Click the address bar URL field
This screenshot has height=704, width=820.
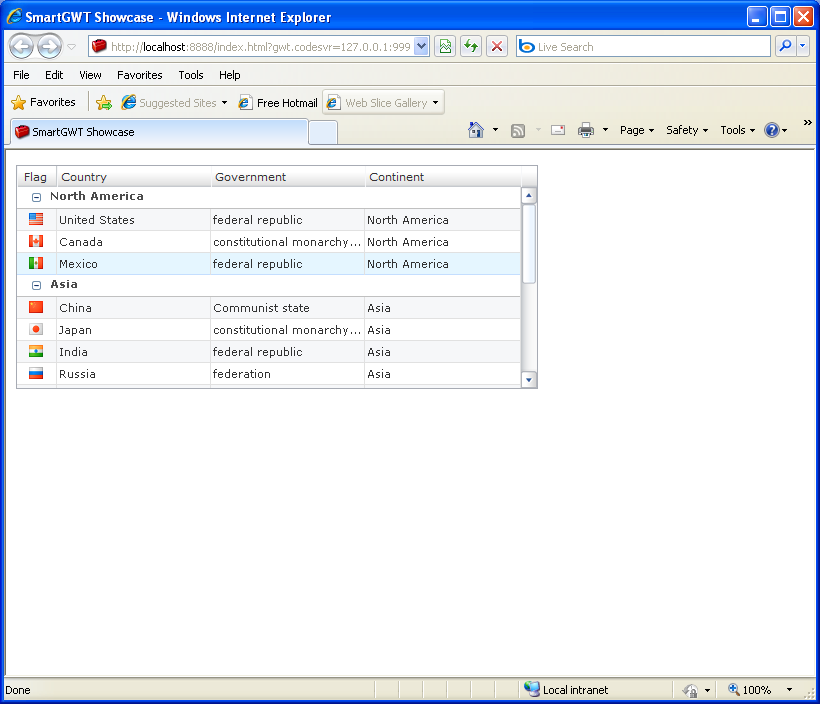[253, 47]
